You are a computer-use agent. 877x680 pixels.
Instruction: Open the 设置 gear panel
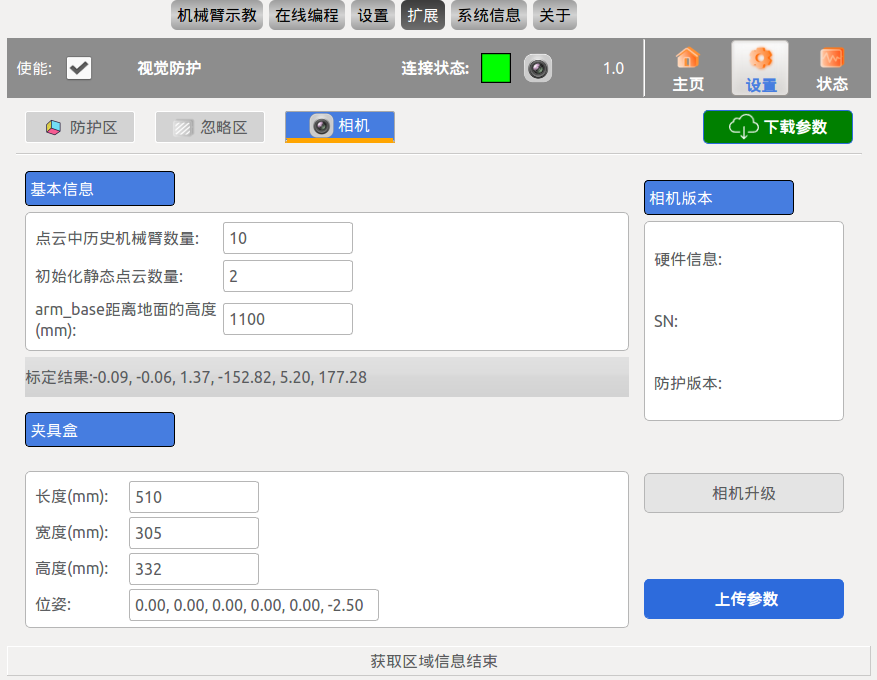point(760,69)
